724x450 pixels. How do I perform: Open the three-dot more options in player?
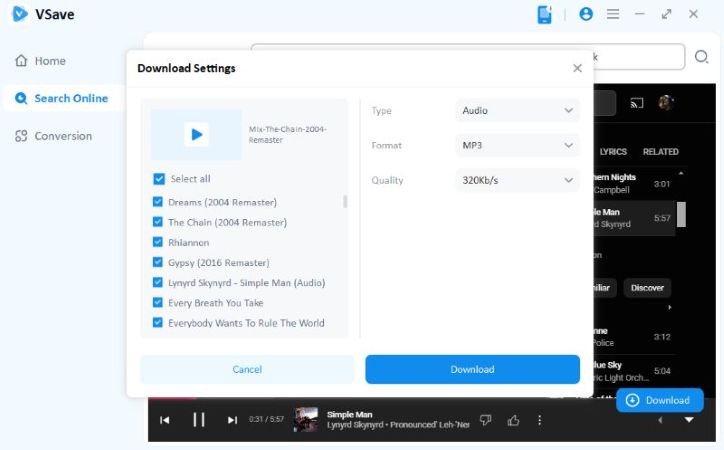tap(539, 420)
